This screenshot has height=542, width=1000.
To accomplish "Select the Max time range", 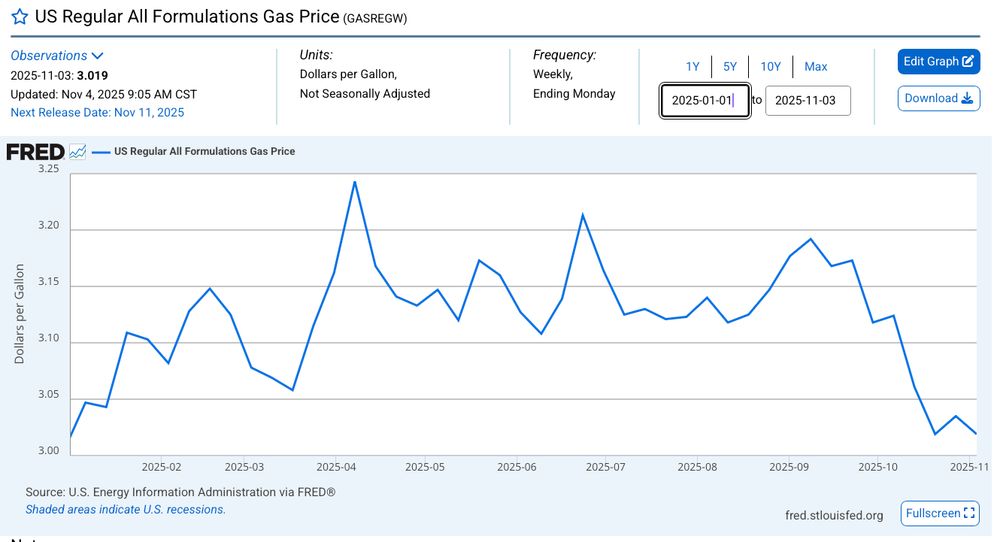I will pyautogui.click(x=815, y=67).
